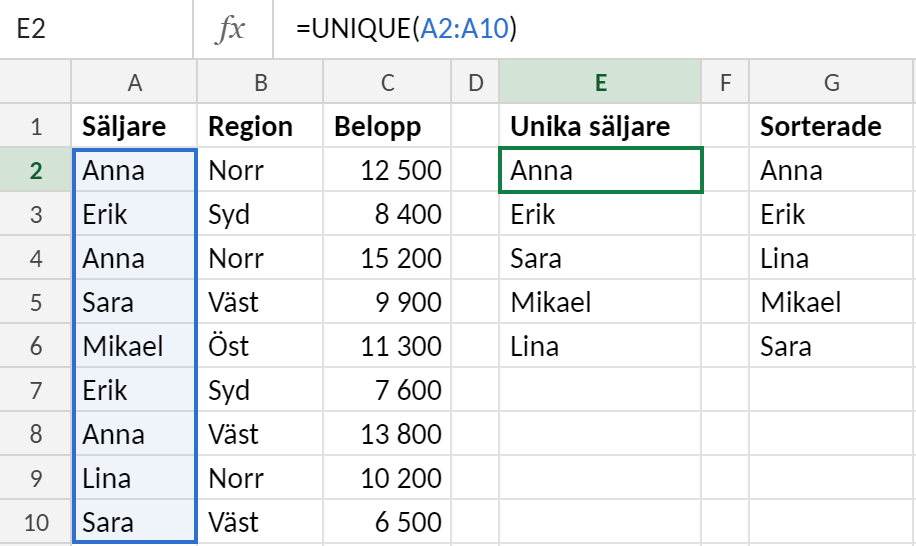Click amount 10 200
This screenshot has height=546, width=916.
[x=387, y=478]
